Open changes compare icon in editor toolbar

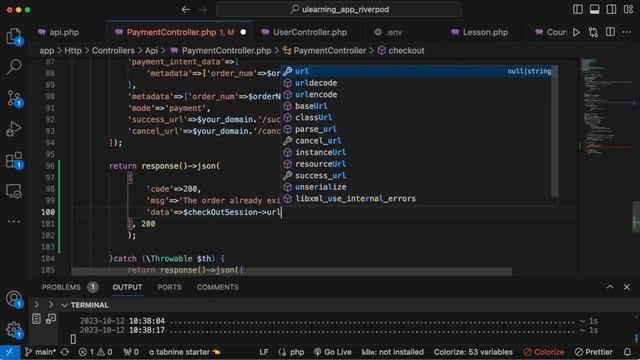click(x=593, y=32)
